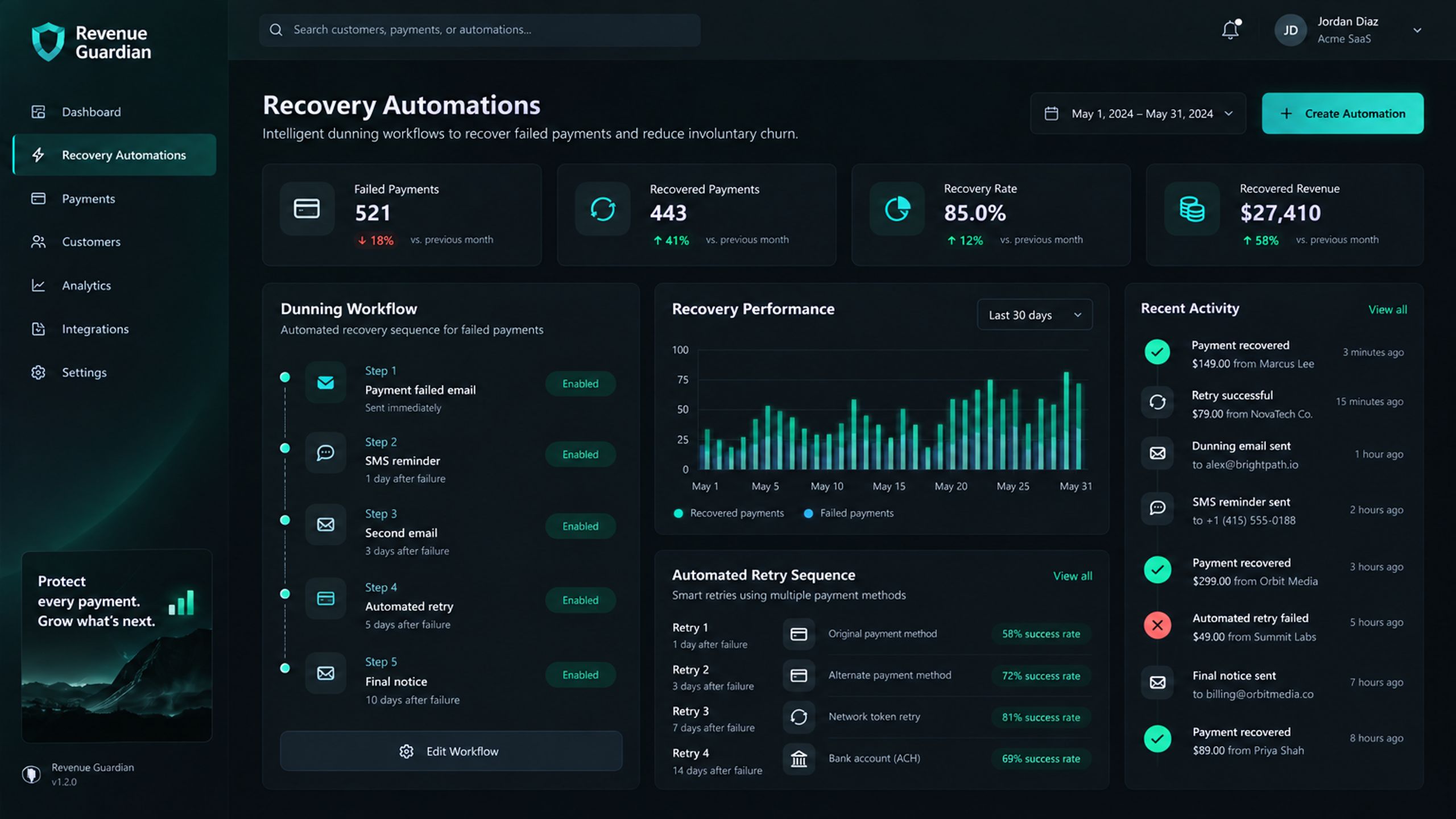Click View all in Automated Retry Sequence
This screenshot has height=819, width=1456.
pyautogui.click(x=1072, y=576)
